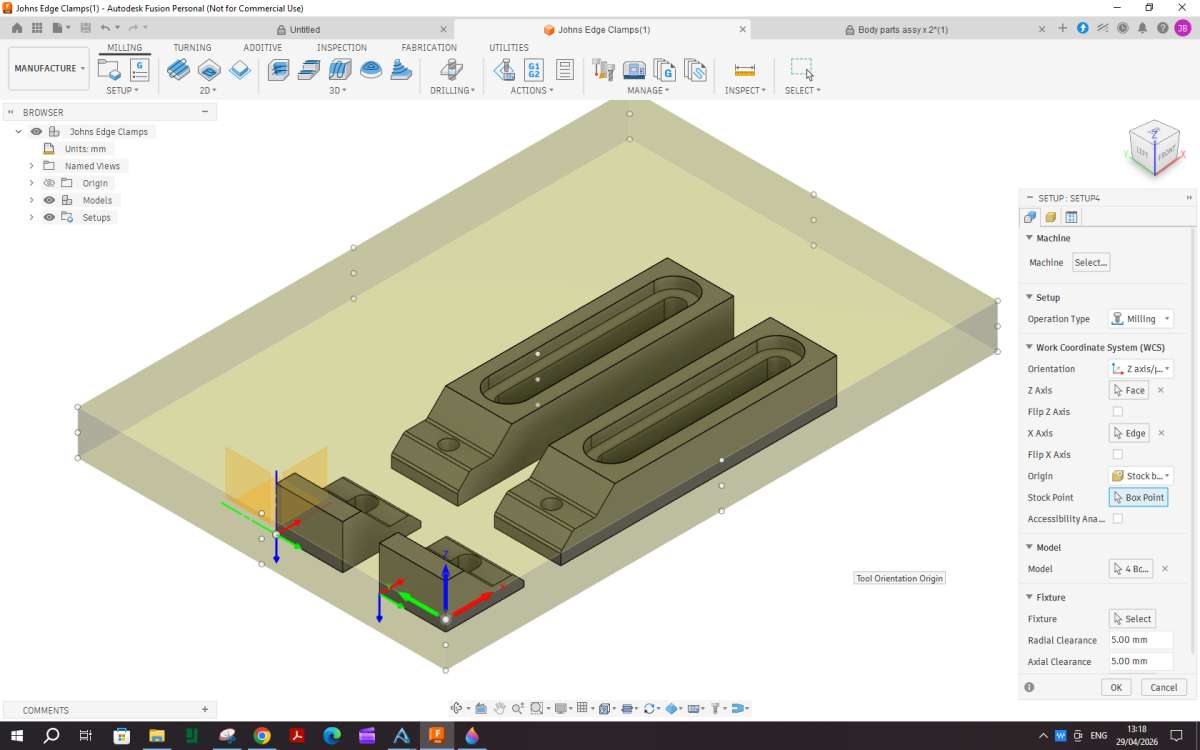Screen dimensions: 1200x750
Task: Click the Post Process G1 G2 icon
Action: (x=534, y=69)
